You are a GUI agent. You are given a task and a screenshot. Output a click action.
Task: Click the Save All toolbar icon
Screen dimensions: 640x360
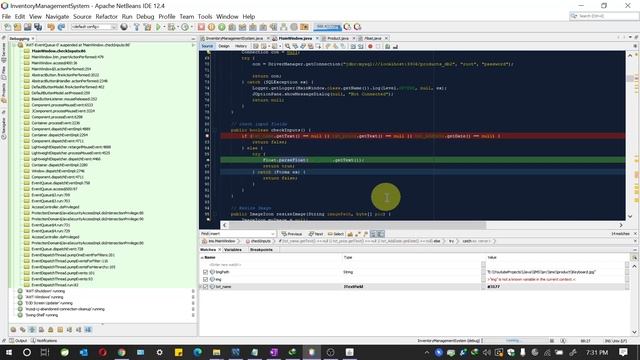(38, 27)
